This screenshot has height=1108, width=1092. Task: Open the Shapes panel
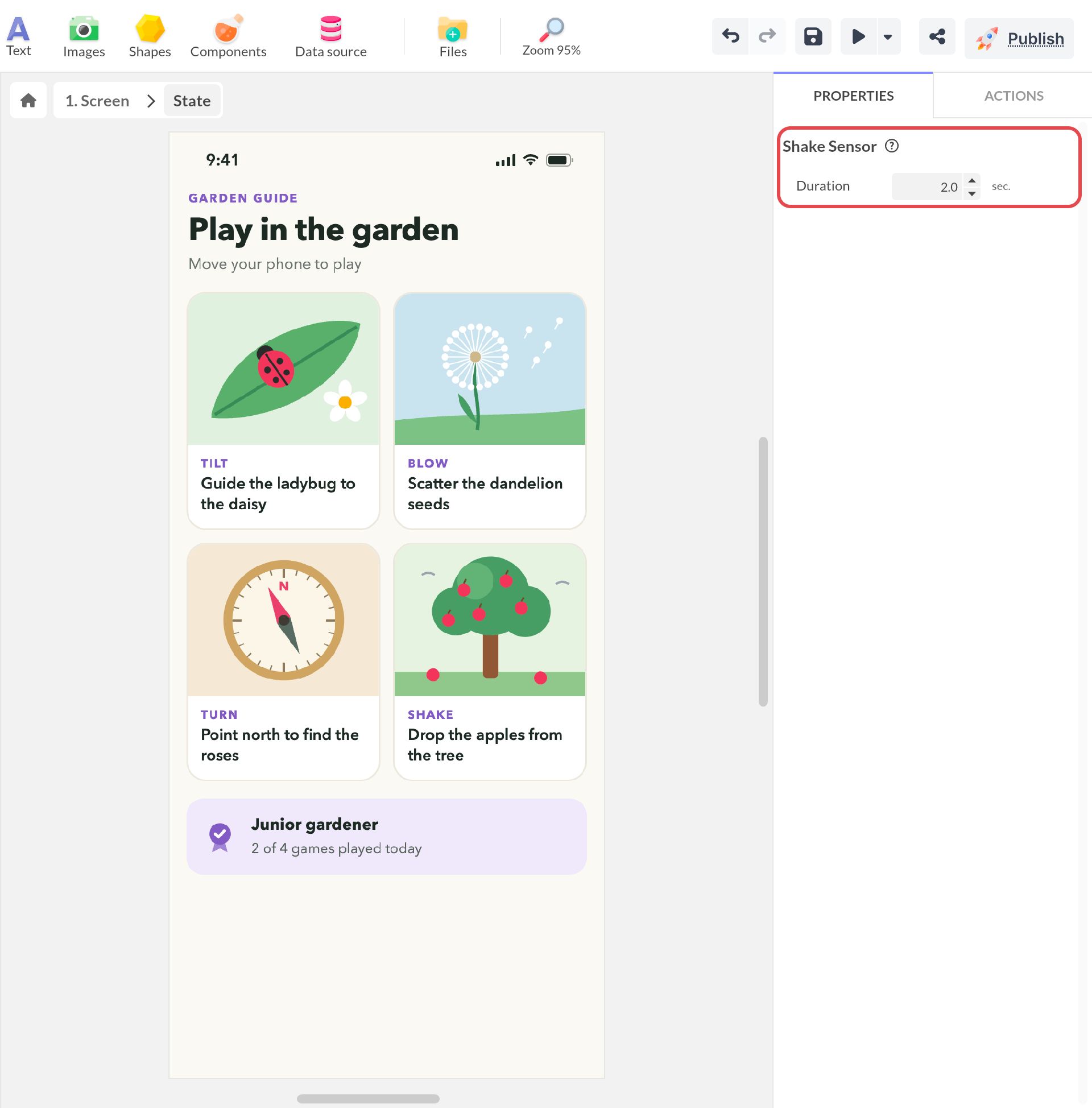click(150, 36)
